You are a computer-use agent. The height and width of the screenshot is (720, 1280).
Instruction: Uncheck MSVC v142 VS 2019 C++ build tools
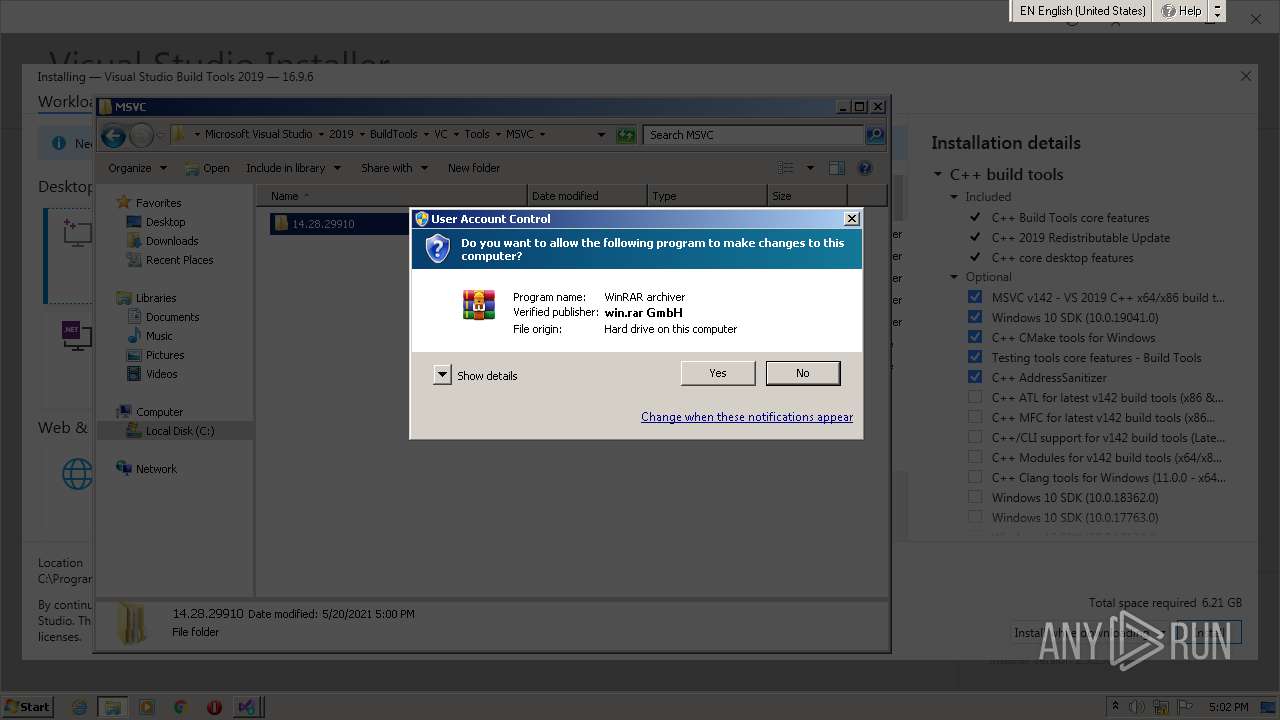click(x=975, y=297)
